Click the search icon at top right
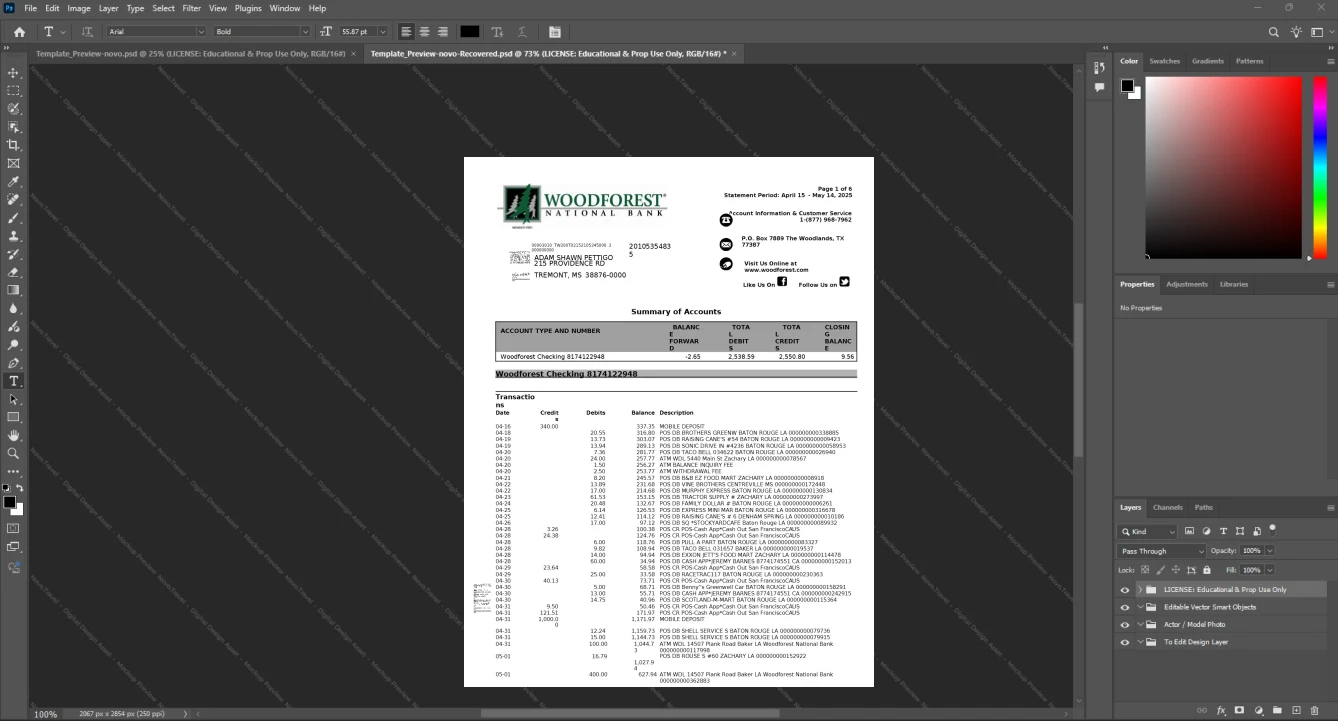 pos(1274,32)
